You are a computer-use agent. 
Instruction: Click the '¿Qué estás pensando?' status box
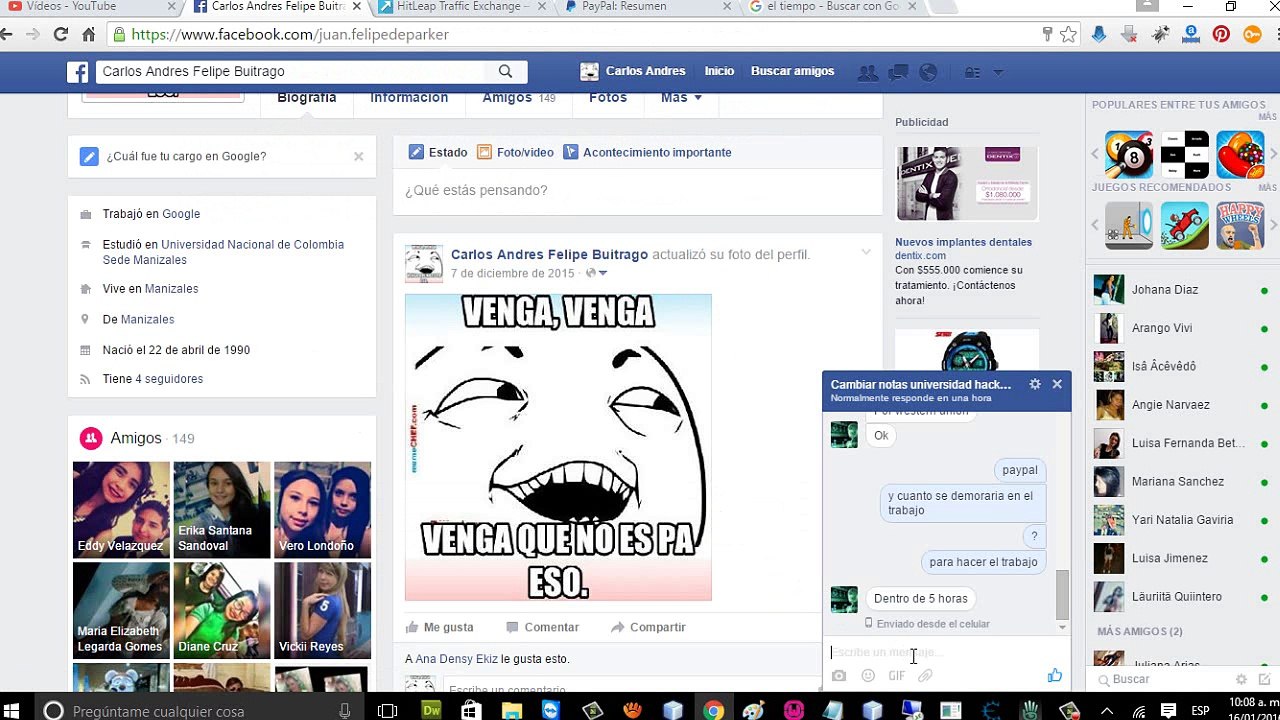638,191
